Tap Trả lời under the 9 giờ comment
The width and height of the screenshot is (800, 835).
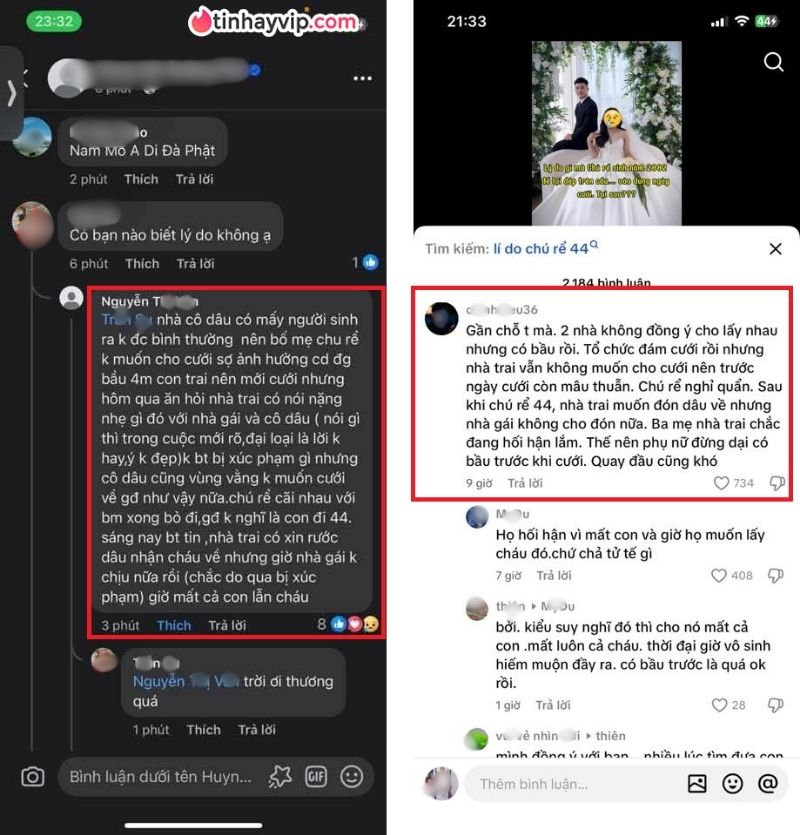[x=525, y=483]
